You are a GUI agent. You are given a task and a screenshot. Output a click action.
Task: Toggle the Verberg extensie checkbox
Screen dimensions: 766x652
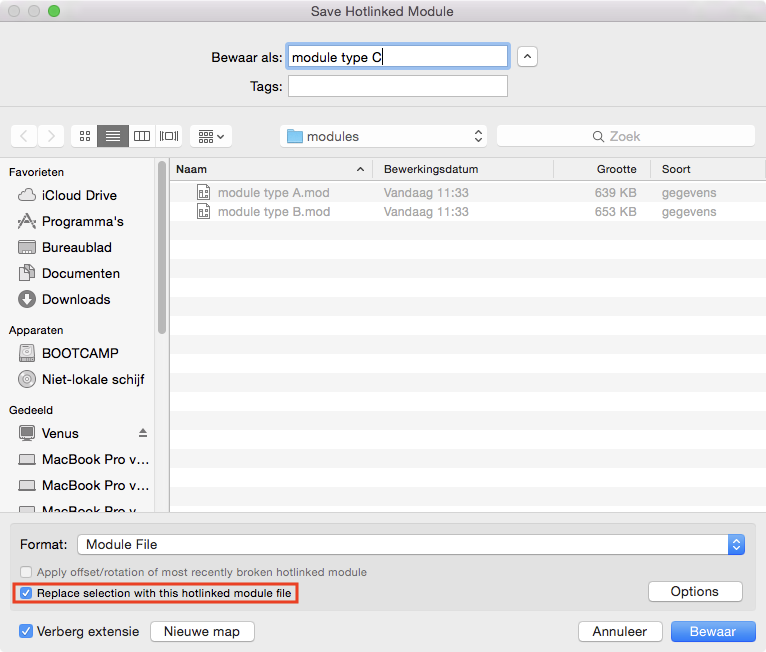[26, 631]
